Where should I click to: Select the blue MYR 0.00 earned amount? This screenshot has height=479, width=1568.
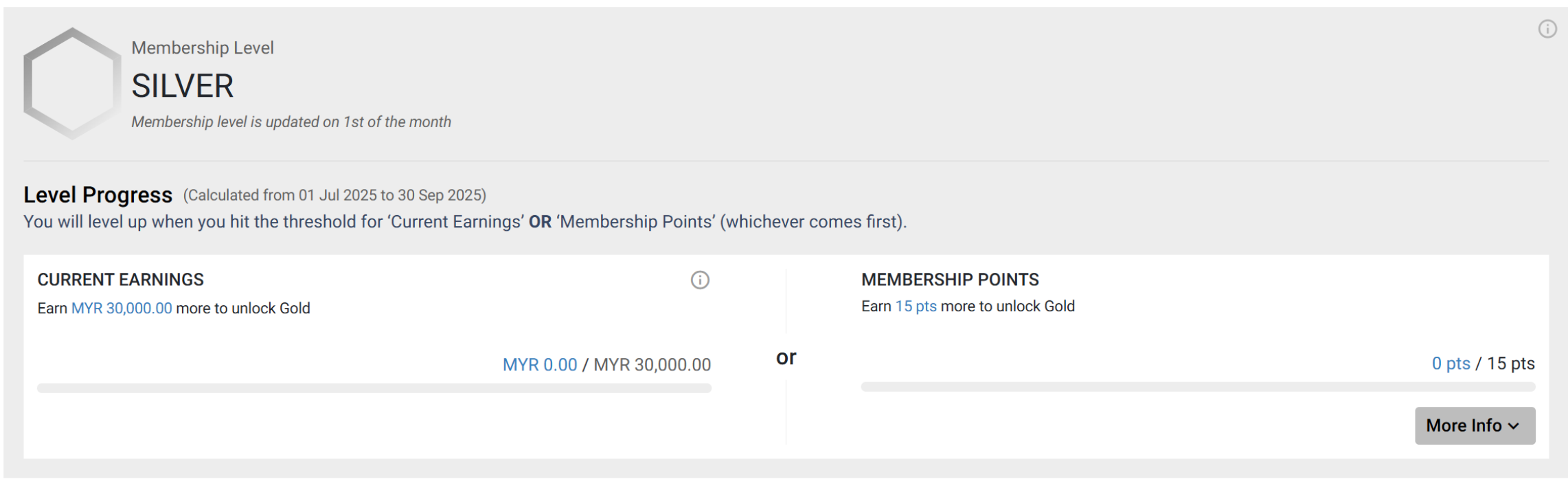(539, 365)
